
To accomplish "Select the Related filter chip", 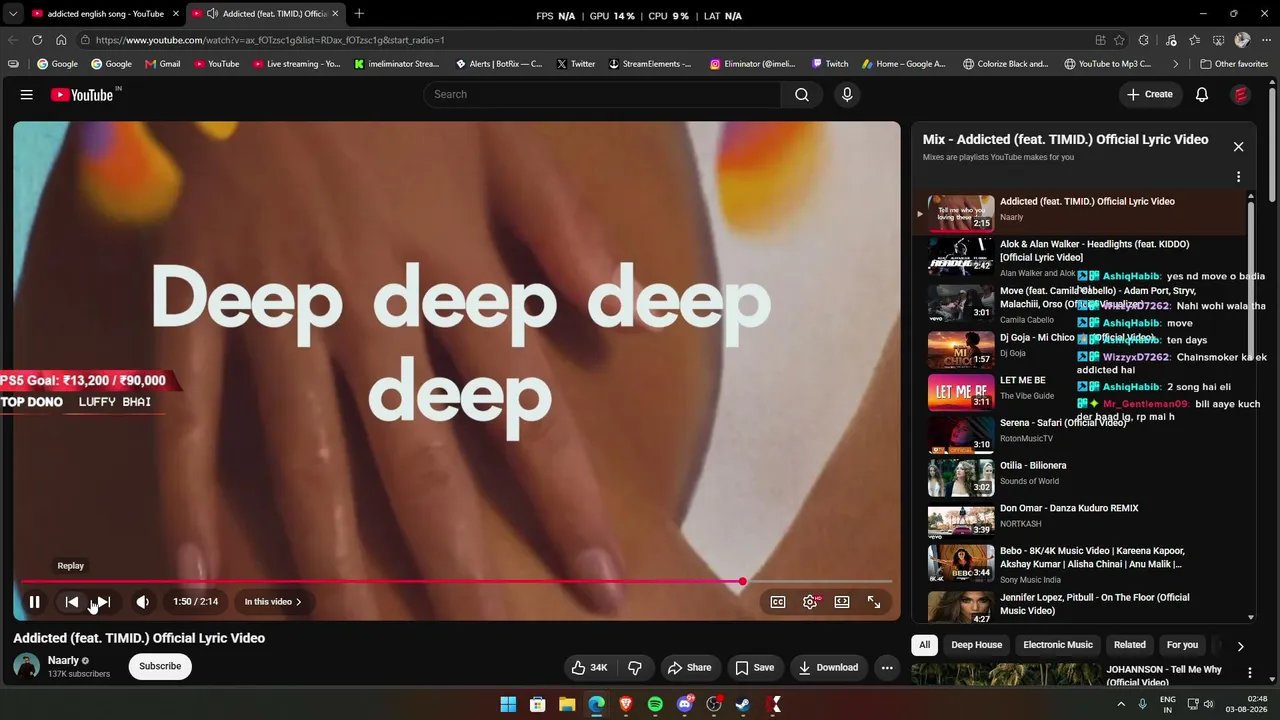I will 1130,645.
